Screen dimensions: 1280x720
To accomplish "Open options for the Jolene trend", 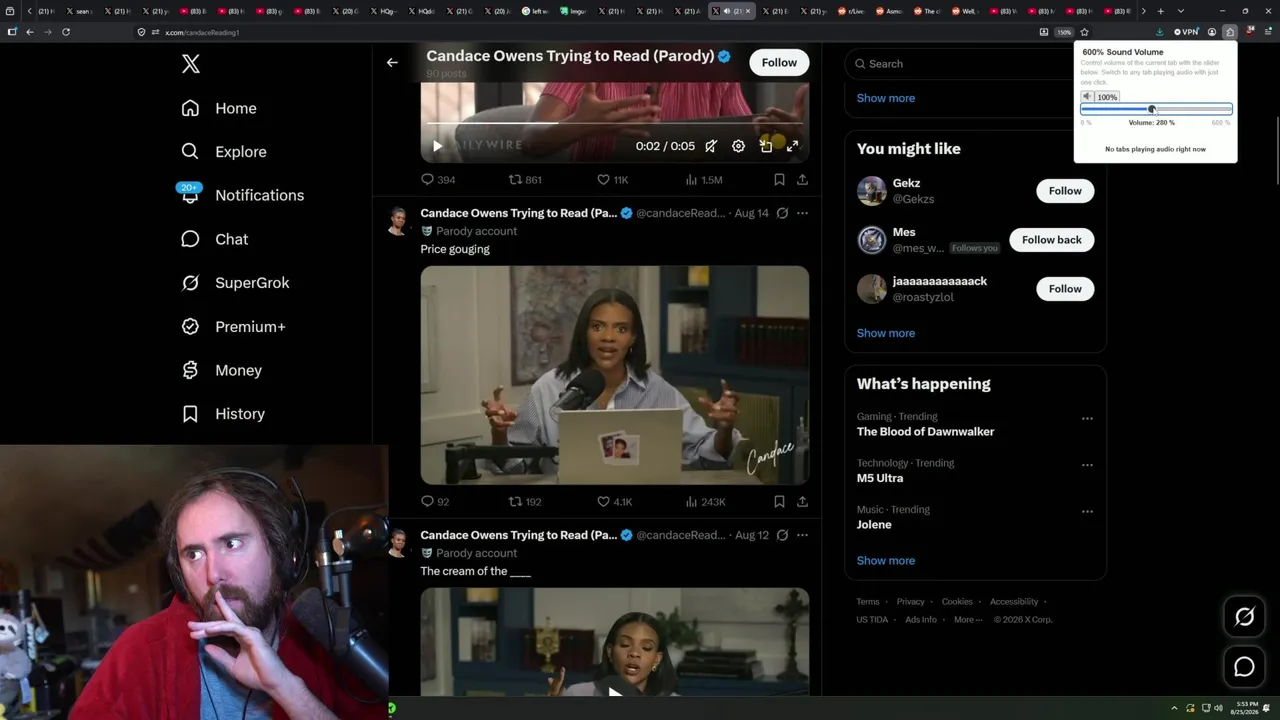I will (1087, 511).
